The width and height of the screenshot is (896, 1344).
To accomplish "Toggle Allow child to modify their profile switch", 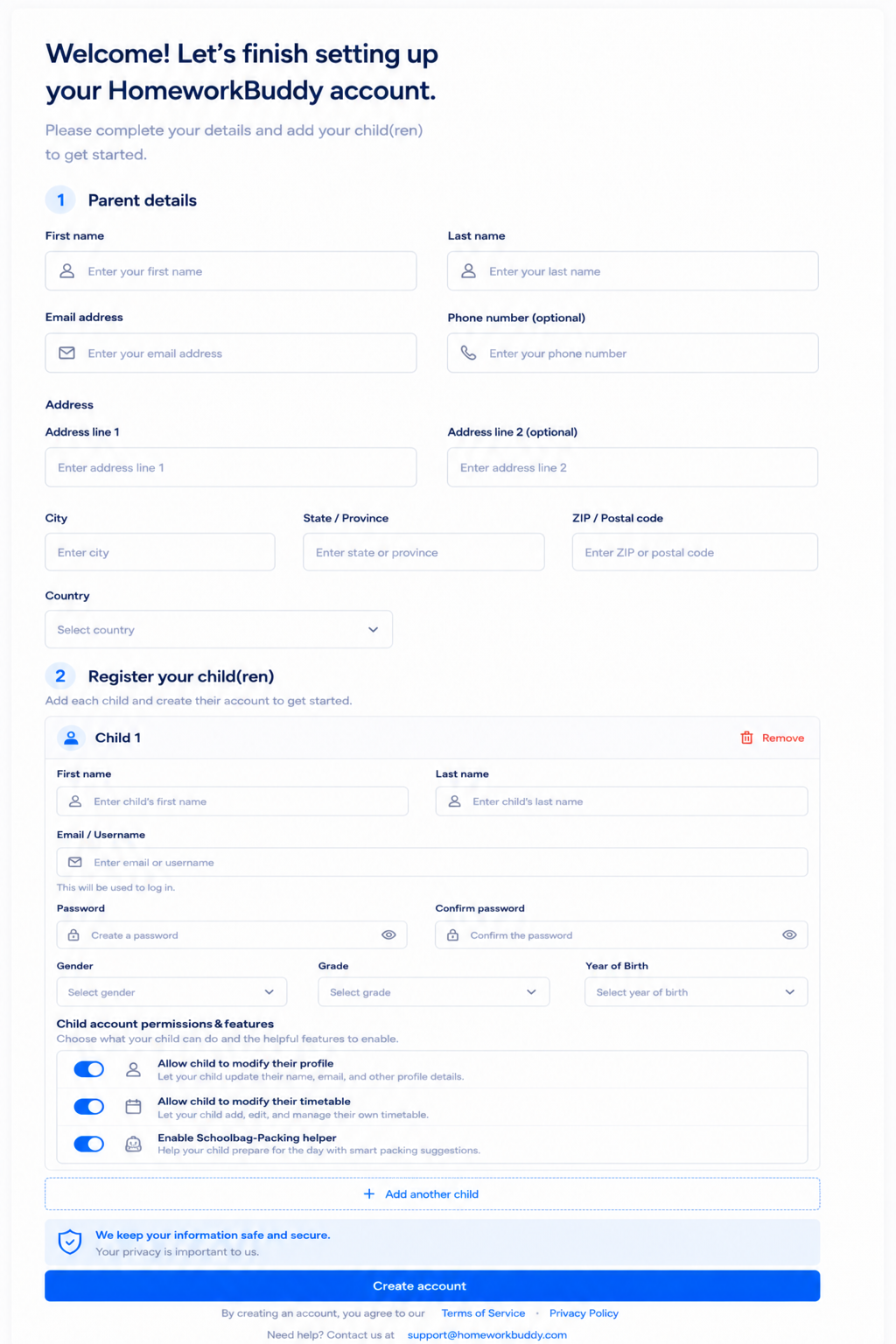I will coord(89,1069).
